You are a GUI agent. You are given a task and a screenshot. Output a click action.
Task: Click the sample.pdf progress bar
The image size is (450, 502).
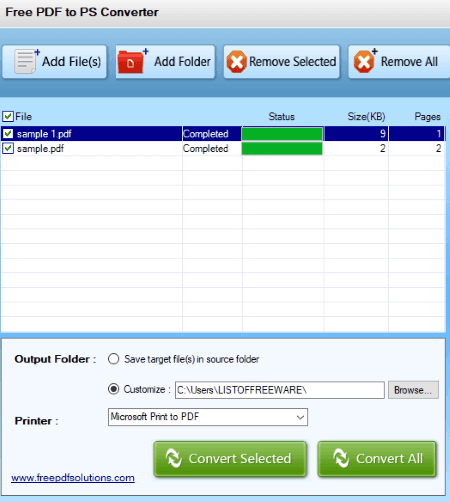pos(282,148)
